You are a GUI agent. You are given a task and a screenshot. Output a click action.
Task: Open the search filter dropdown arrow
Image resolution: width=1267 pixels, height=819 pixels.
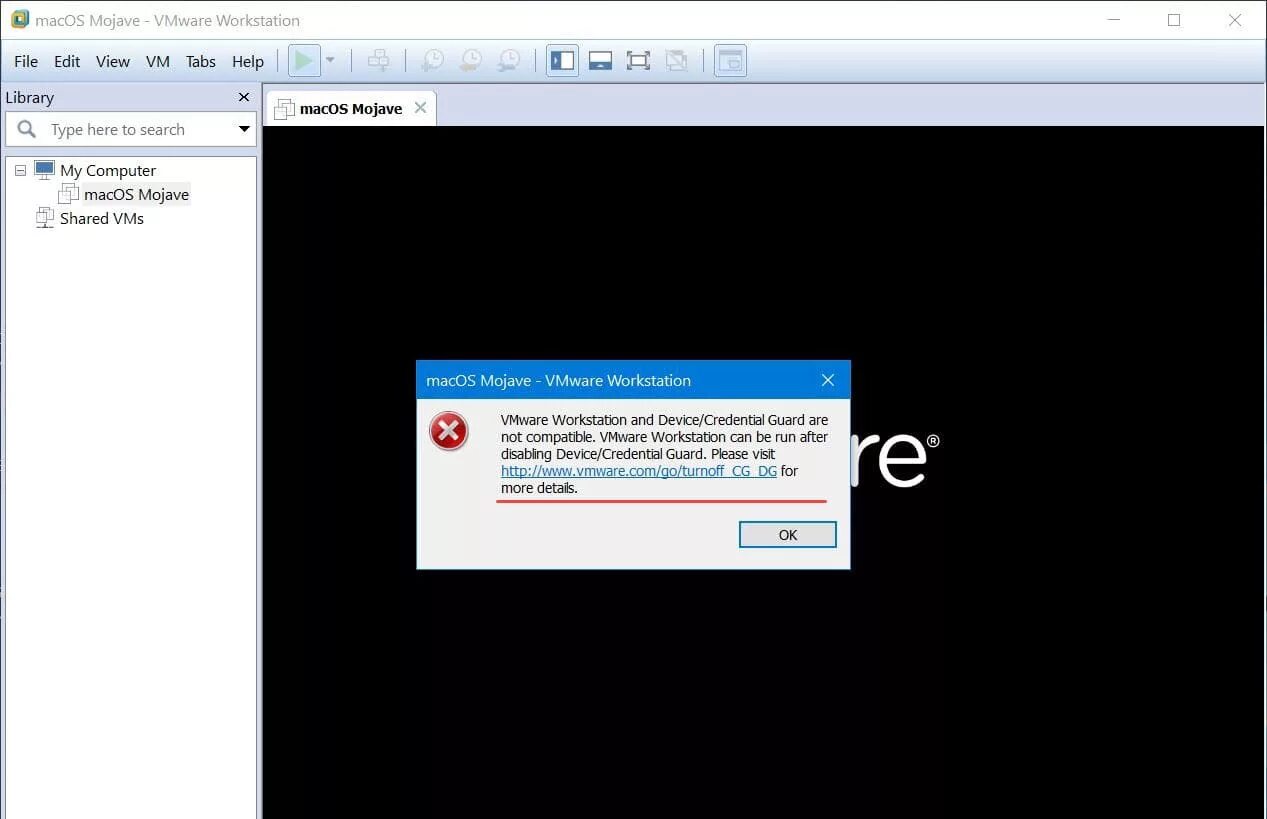pos(244,129)
